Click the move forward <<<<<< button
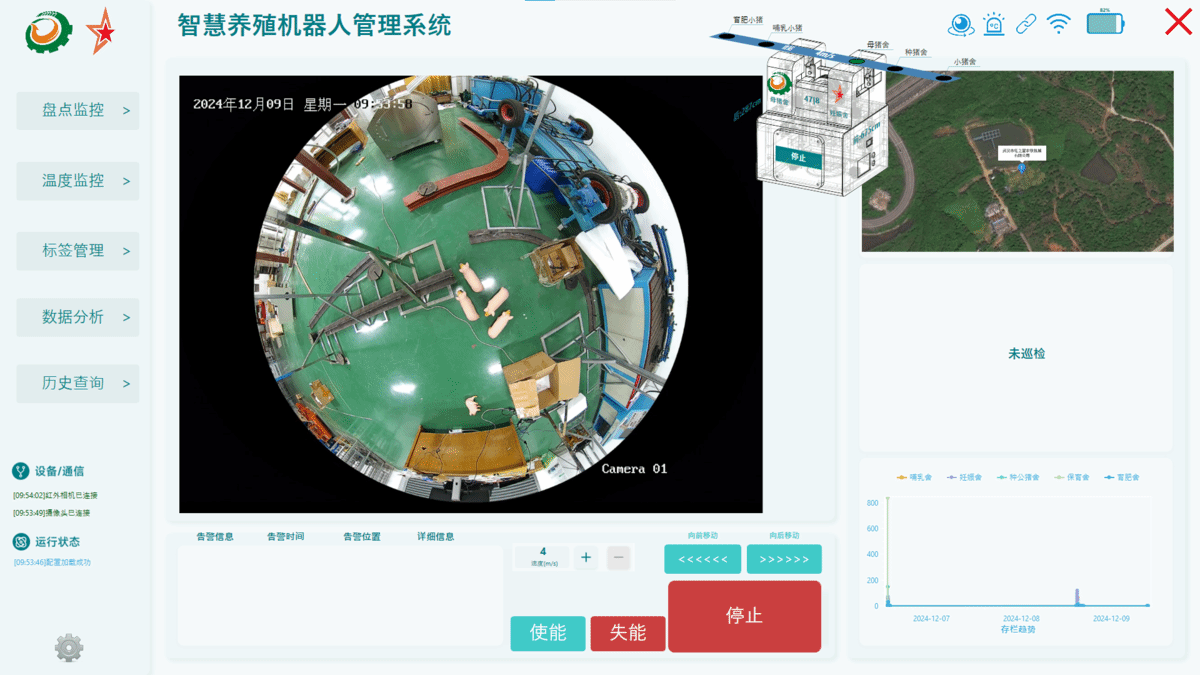 tap(703, 559)
